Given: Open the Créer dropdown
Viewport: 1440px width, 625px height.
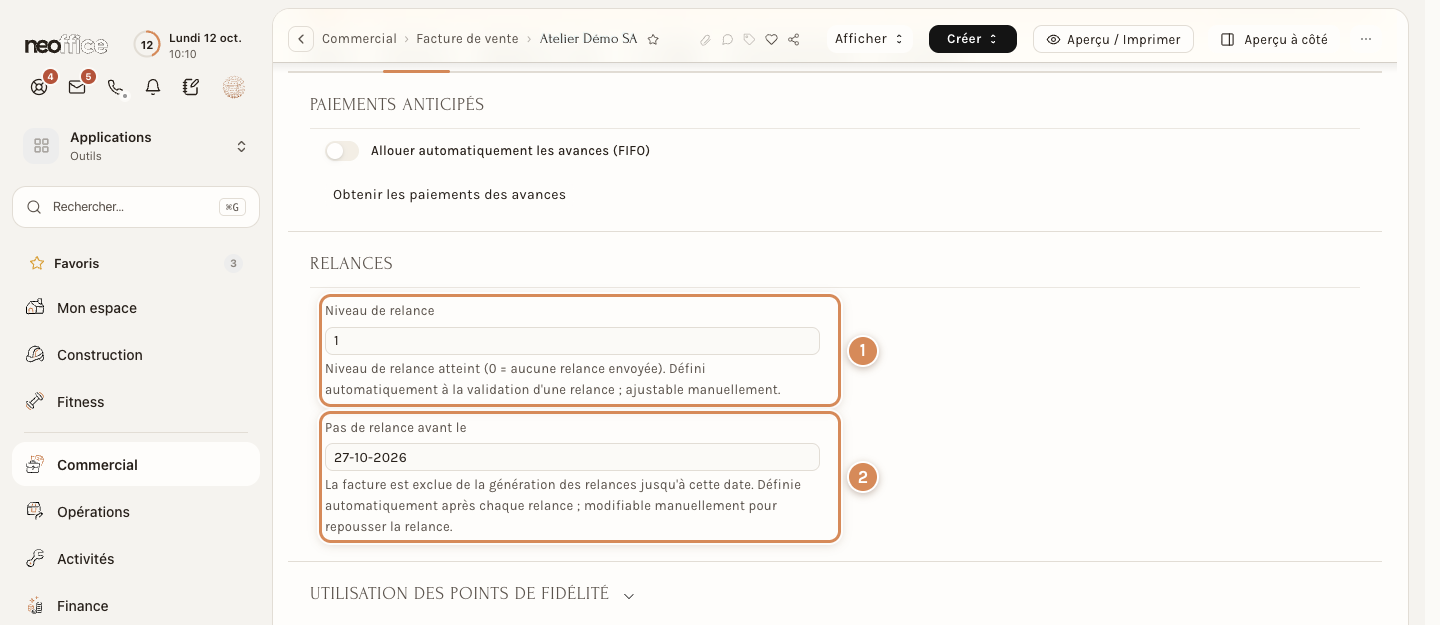Looking at the screenshot, I should pos(973,39).
